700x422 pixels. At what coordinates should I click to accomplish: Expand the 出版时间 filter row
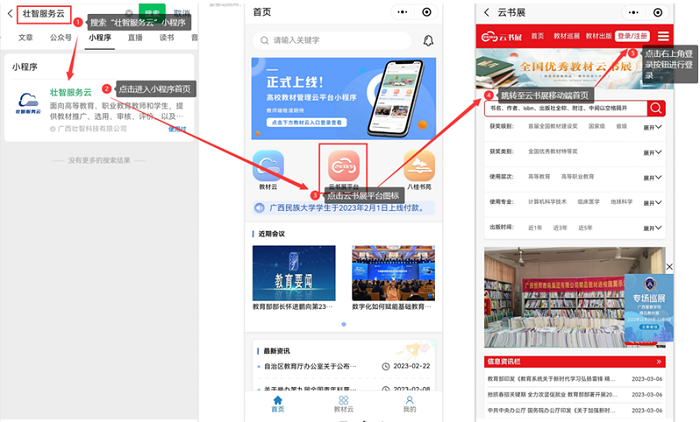pyautogui.click(x=652, y=227)
